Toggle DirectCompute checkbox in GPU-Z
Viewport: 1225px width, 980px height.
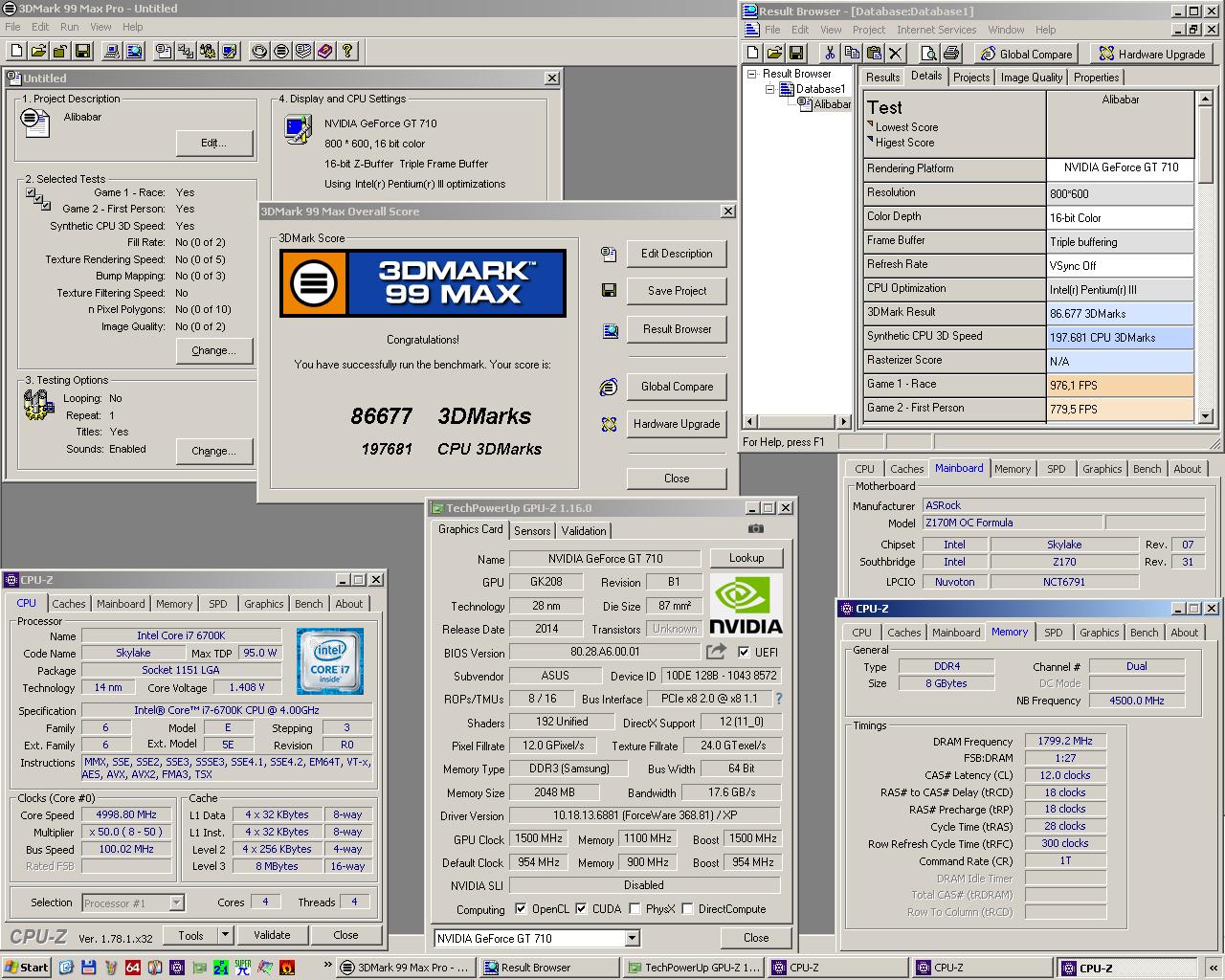tap(687, 909)
